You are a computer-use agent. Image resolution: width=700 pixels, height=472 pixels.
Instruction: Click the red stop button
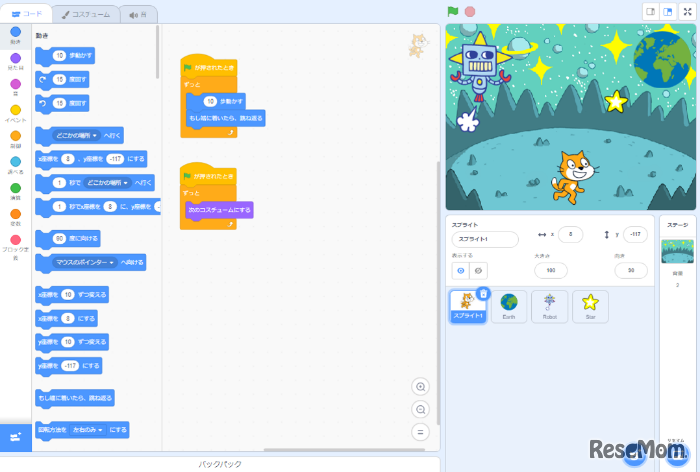470,12
